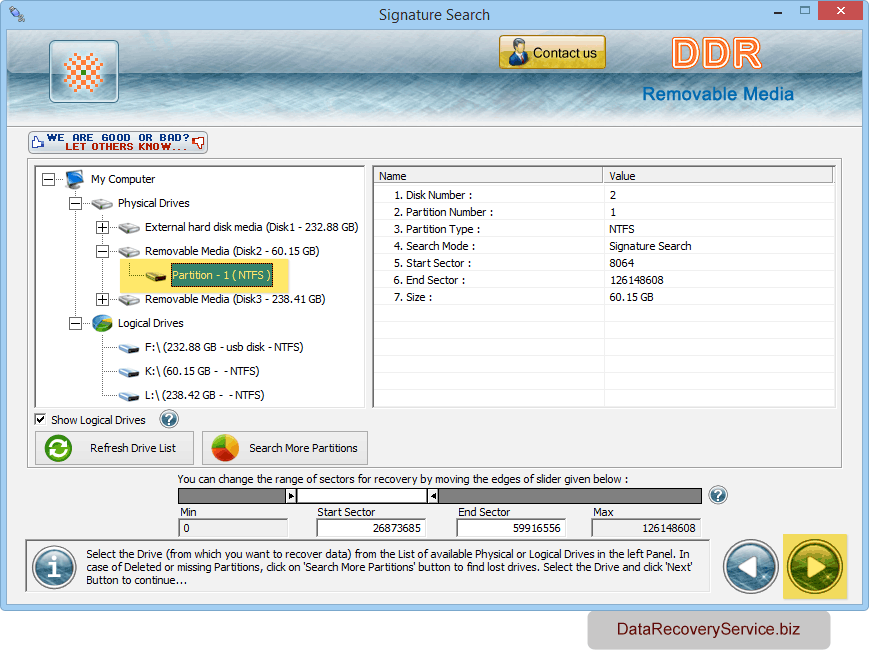Click the Logical Drives globe icon
Screen dimensions: 869x650
point(102,323)
